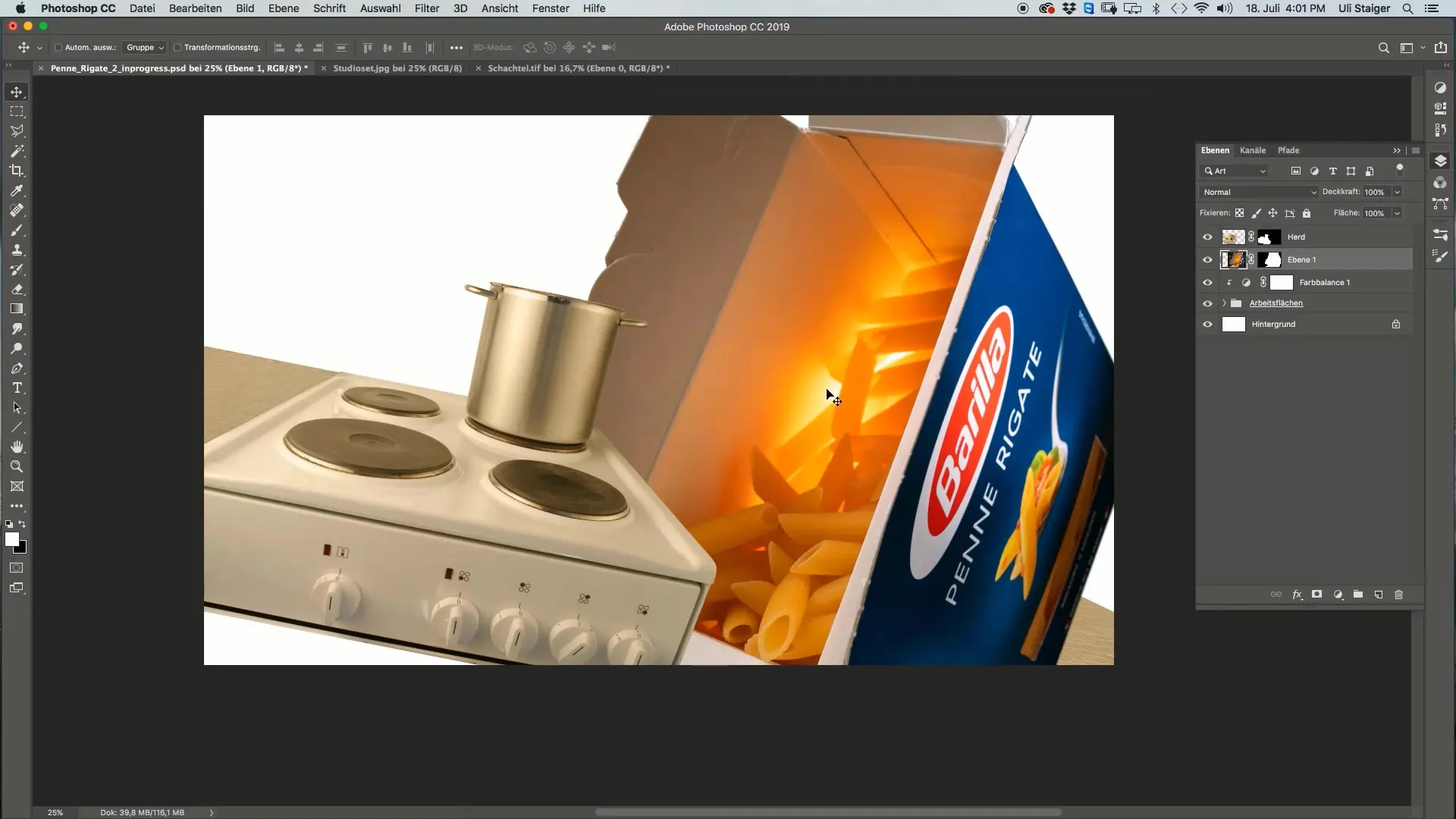The image size is (1456, 819).
Task: Select the Rectangular Marquee tool
Action: coord(17,111)
